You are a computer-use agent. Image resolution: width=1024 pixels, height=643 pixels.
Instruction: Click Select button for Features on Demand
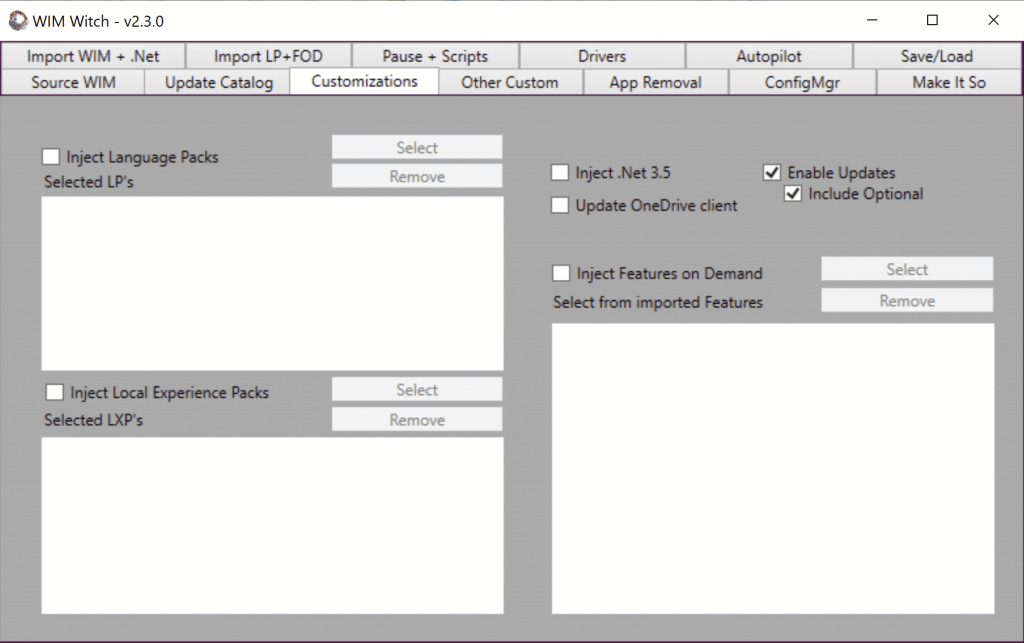coord(907,269)
